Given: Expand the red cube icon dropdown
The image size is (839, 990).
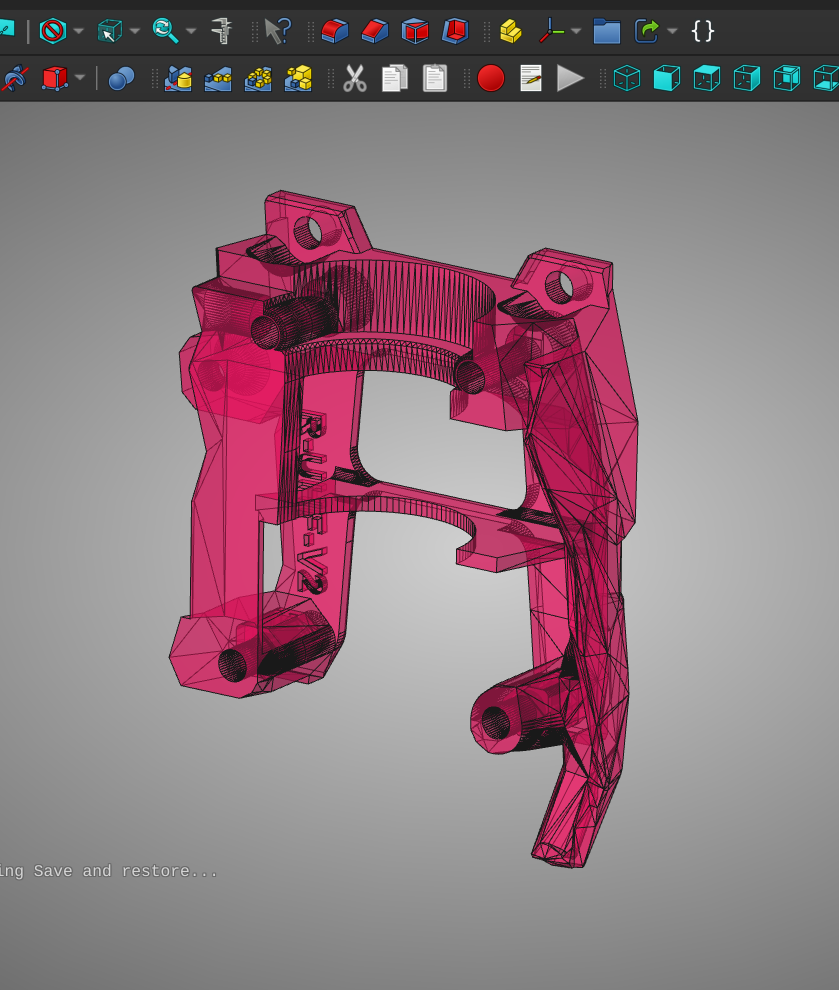Looking at the screenshot, I should tap(80, 78).
